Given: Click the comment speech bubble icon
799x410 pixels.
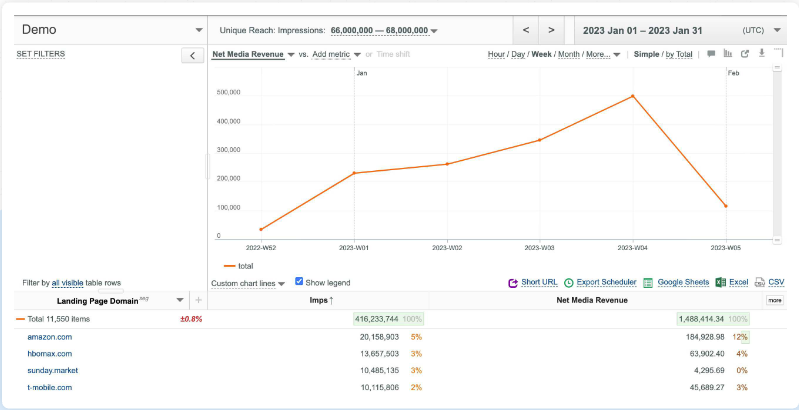Looking at the screenshot, I should click(711, 54).
